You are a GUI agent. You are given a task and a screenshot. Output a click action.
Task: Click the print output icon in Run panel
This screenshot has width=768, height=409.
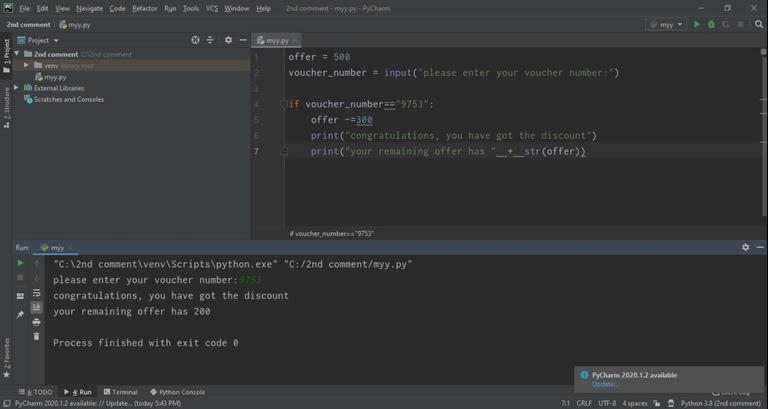tap(37, 322)
